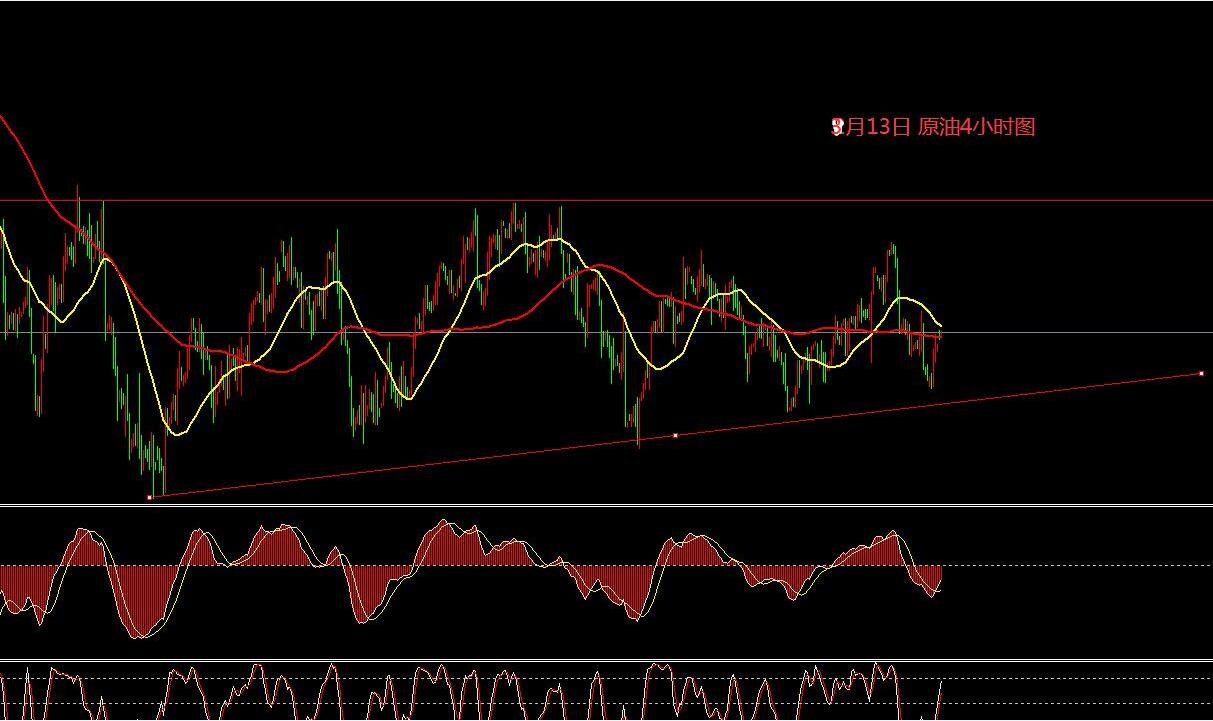This screenshot has width=1213, height=721.
Task: Select the gray horizontal price level line
Action: 1080,332
